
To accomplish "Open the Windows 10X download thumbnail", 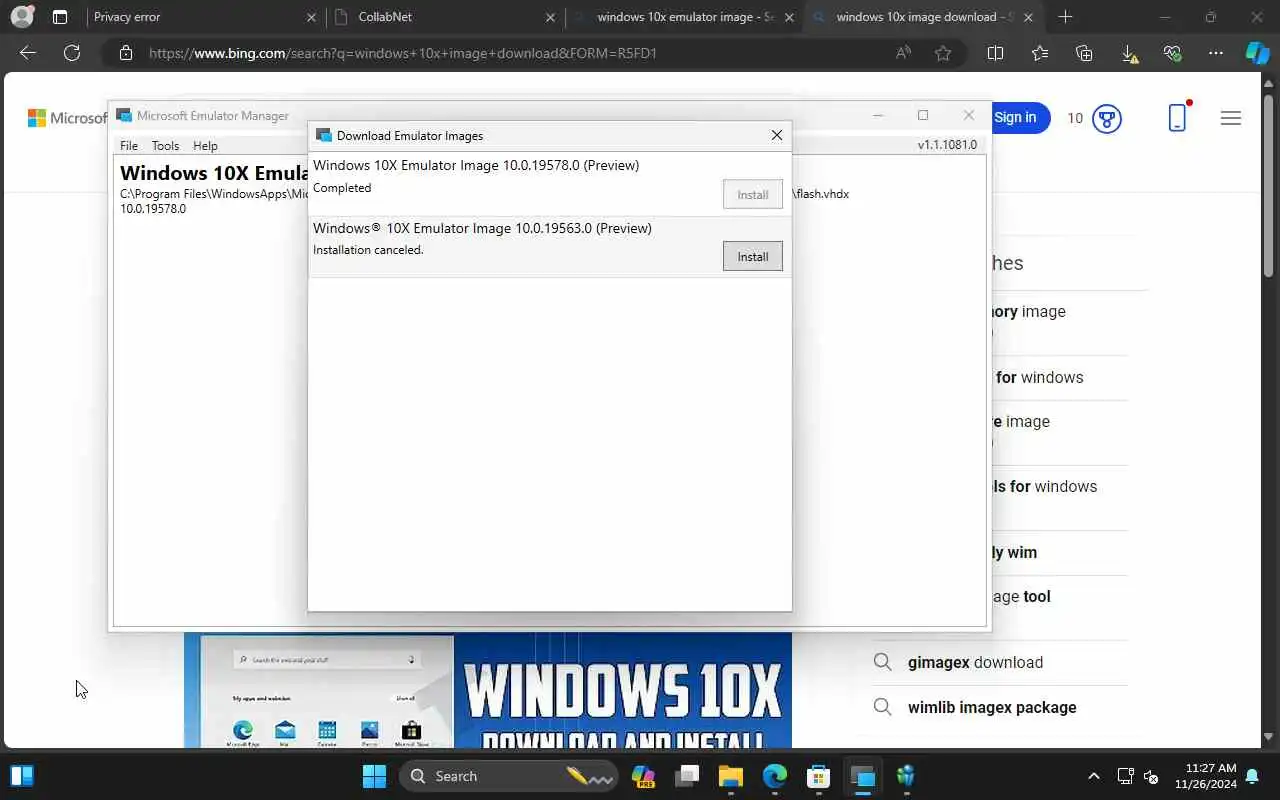I will [488, 691].
